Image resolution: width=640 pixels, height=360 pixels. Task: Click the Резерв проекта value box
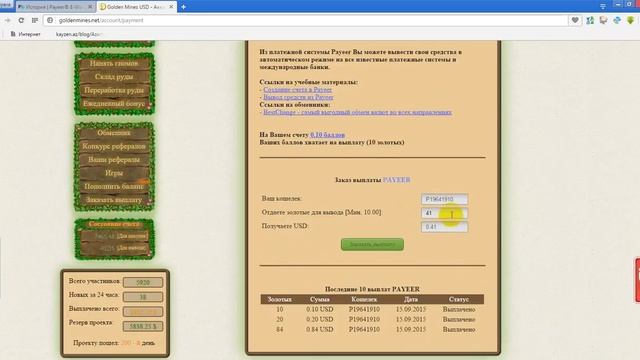143,327
